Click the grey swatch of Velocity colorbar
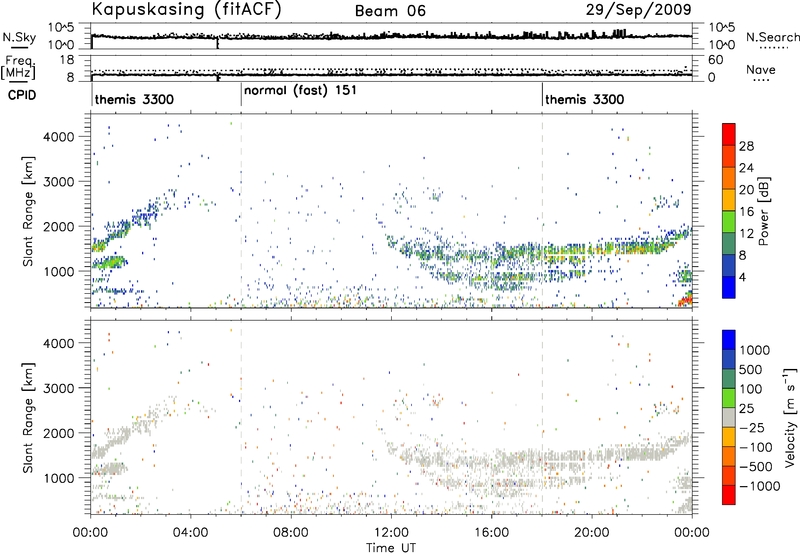Image resolution: width=800 pixels, height=554 pixels. coord(729,417)
